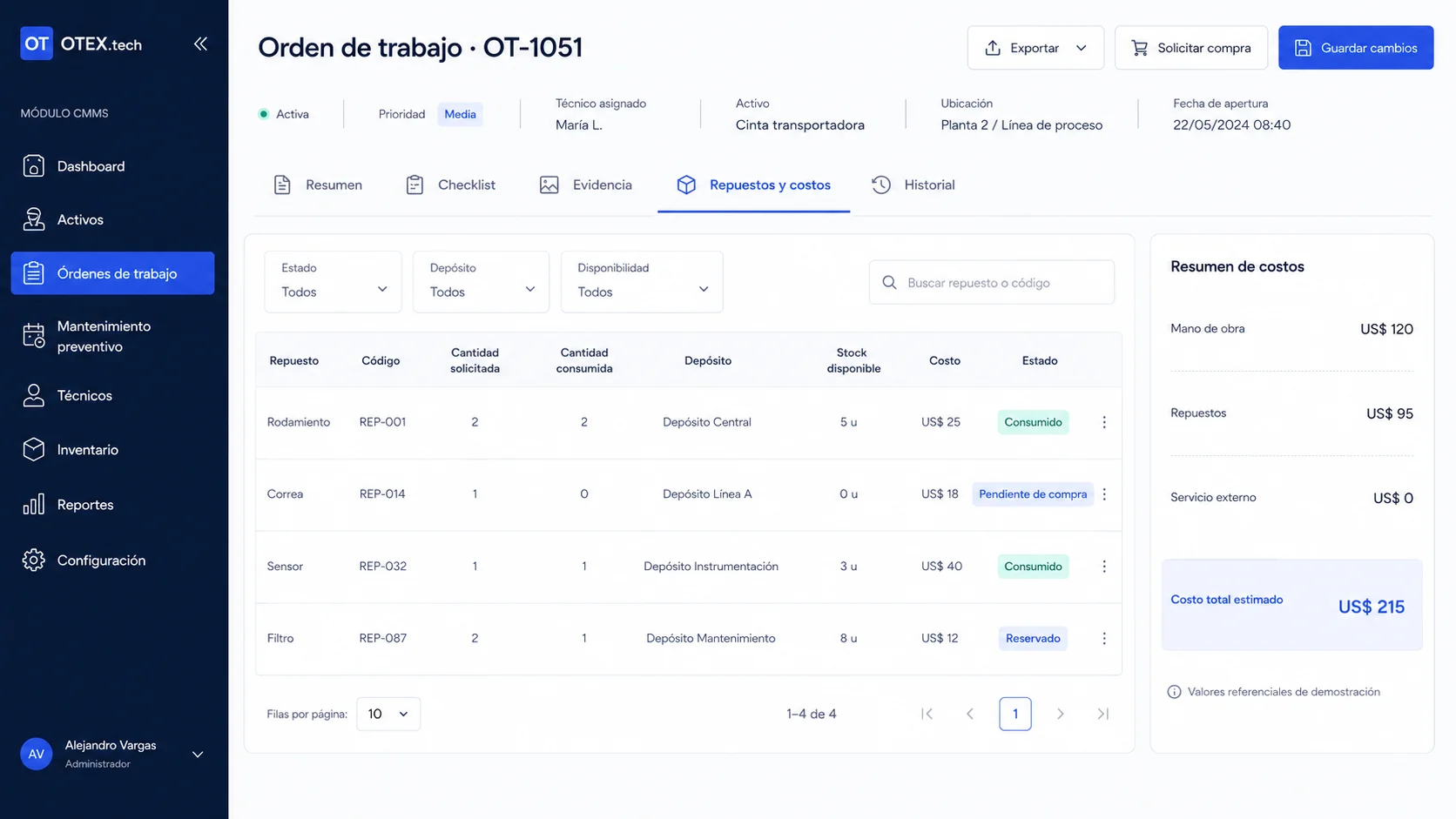1456x819 pixels.
Task: Change rows per page dropdown
Action: (388, 714)
